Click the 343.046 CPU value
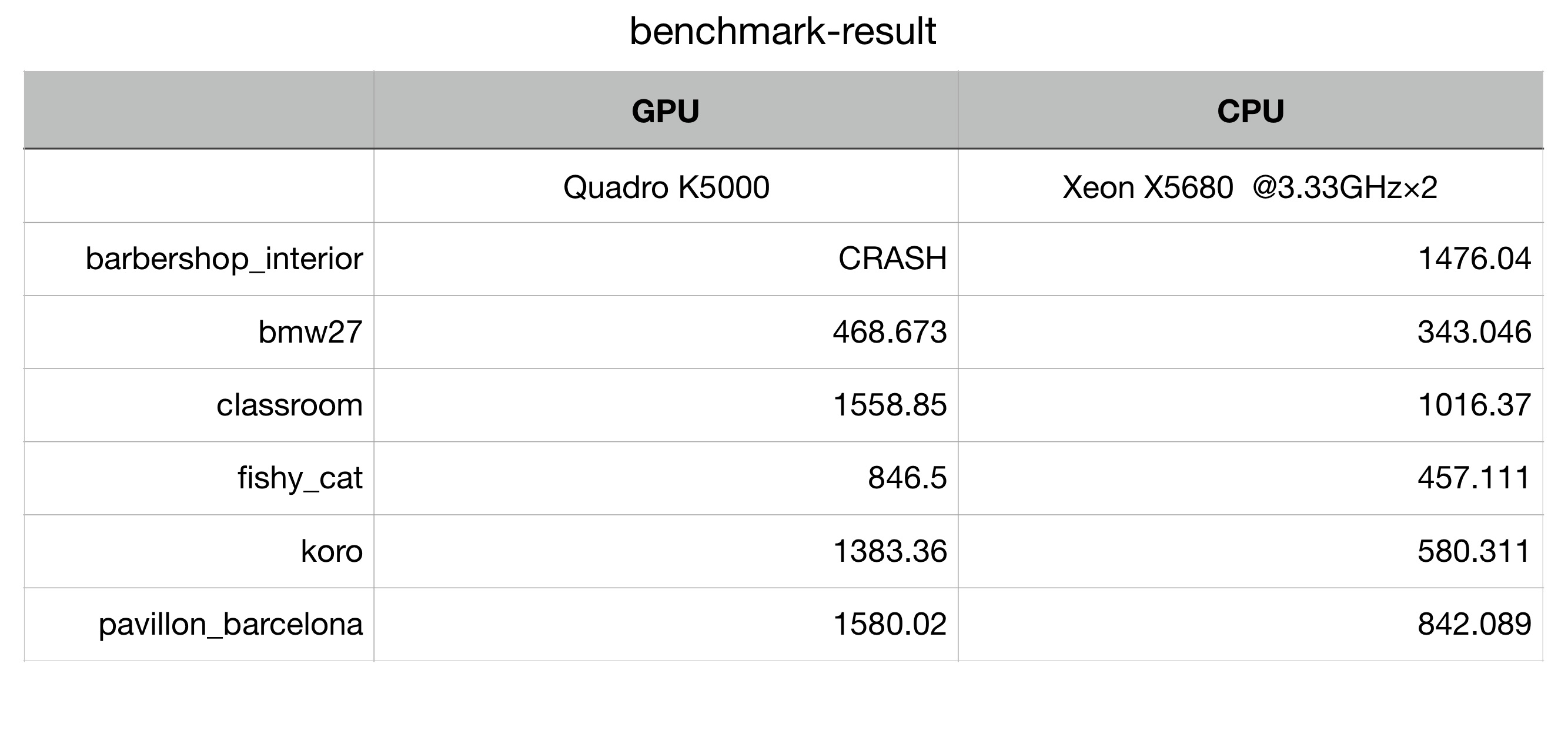Image resolution: width=1568 pixels, height=734 pixels. tap(1474, 332)
